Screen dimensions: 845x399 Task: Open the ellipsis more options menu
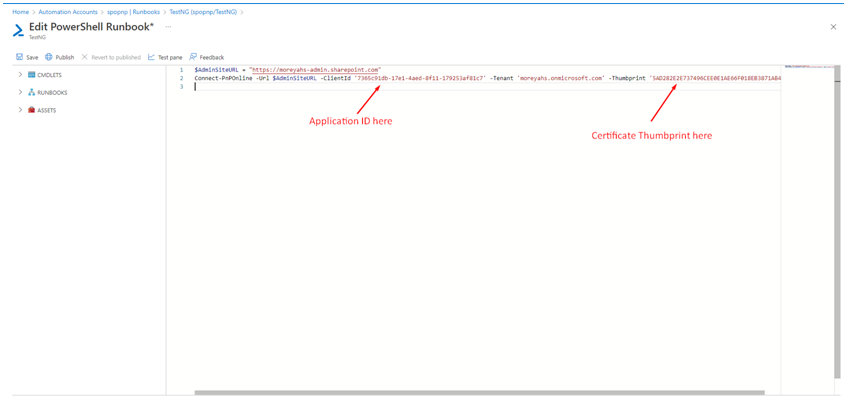pyautogui.click(x=168, y=26)
